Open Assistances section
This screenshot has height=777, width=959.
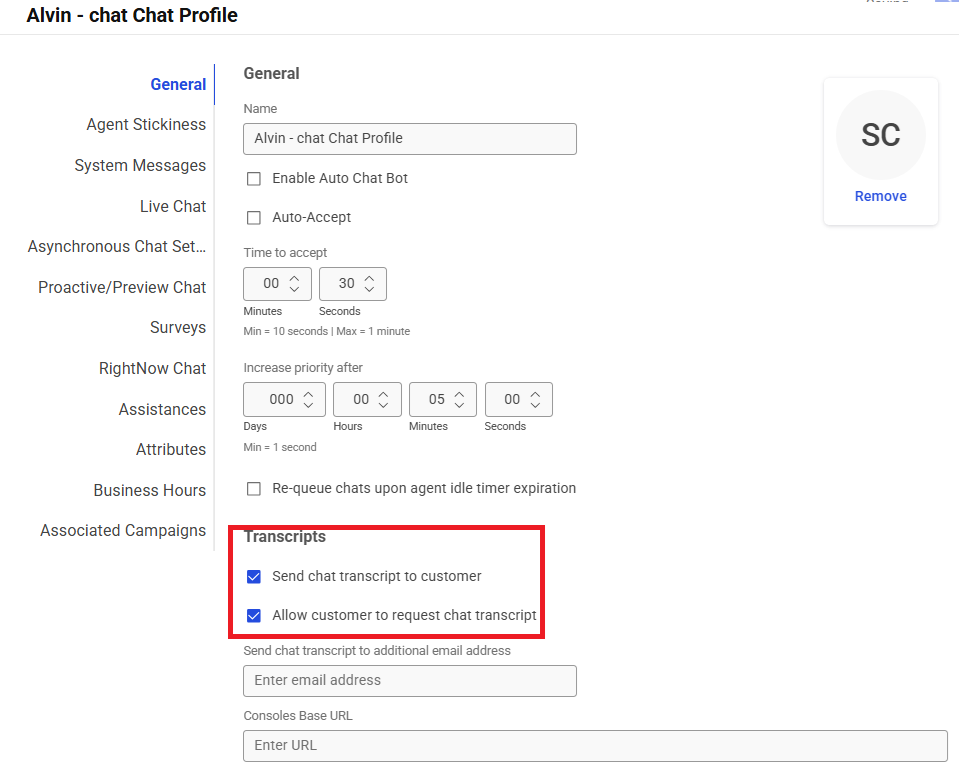click(x=162, y=409)
